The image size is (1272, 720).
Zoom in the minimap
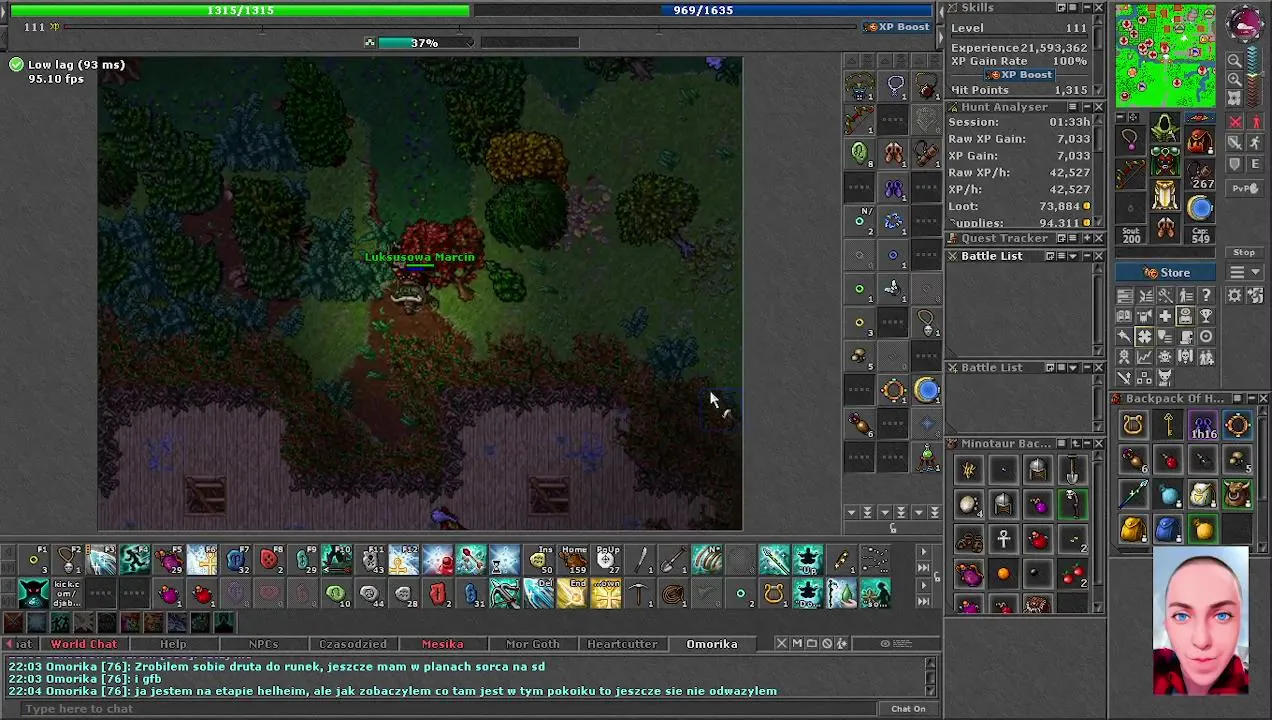pyautogui.click(x=1234, y=79)
